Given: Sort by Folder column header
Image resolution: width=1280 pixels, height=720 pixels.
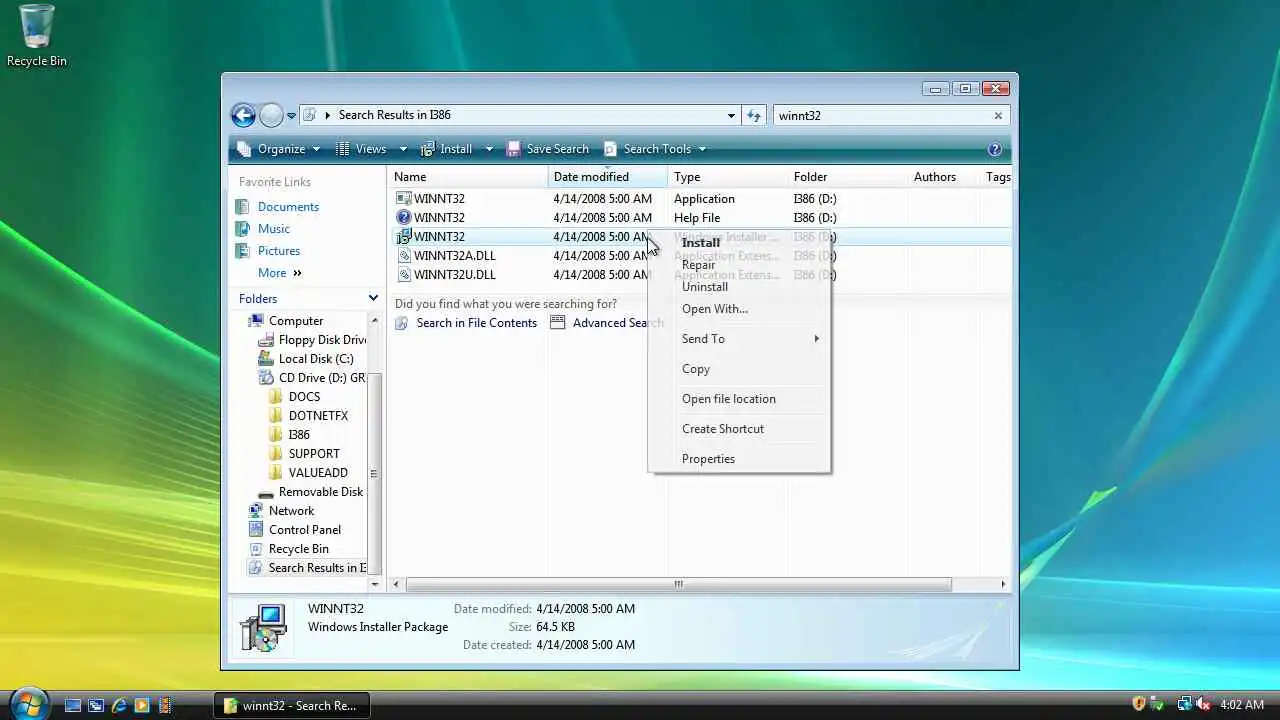Looking at the screenshot, I should coord(847,177).
